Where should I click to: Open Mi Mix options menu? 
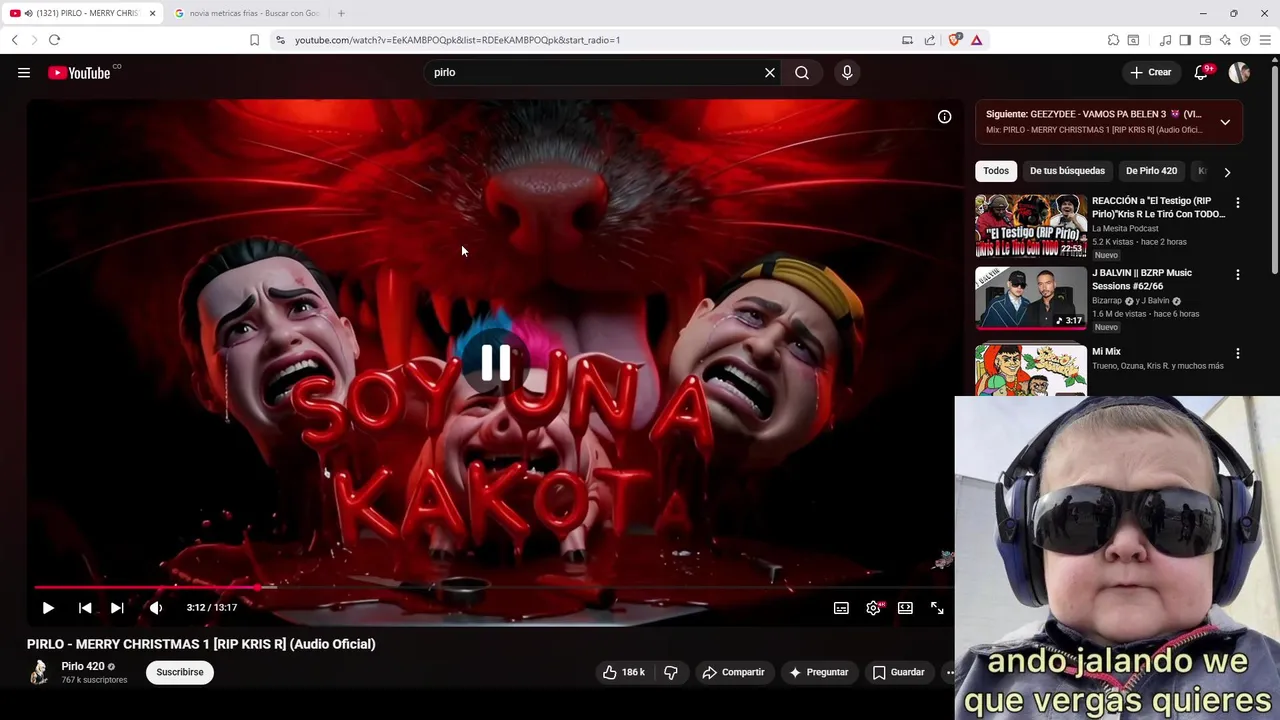[1238, 354]
